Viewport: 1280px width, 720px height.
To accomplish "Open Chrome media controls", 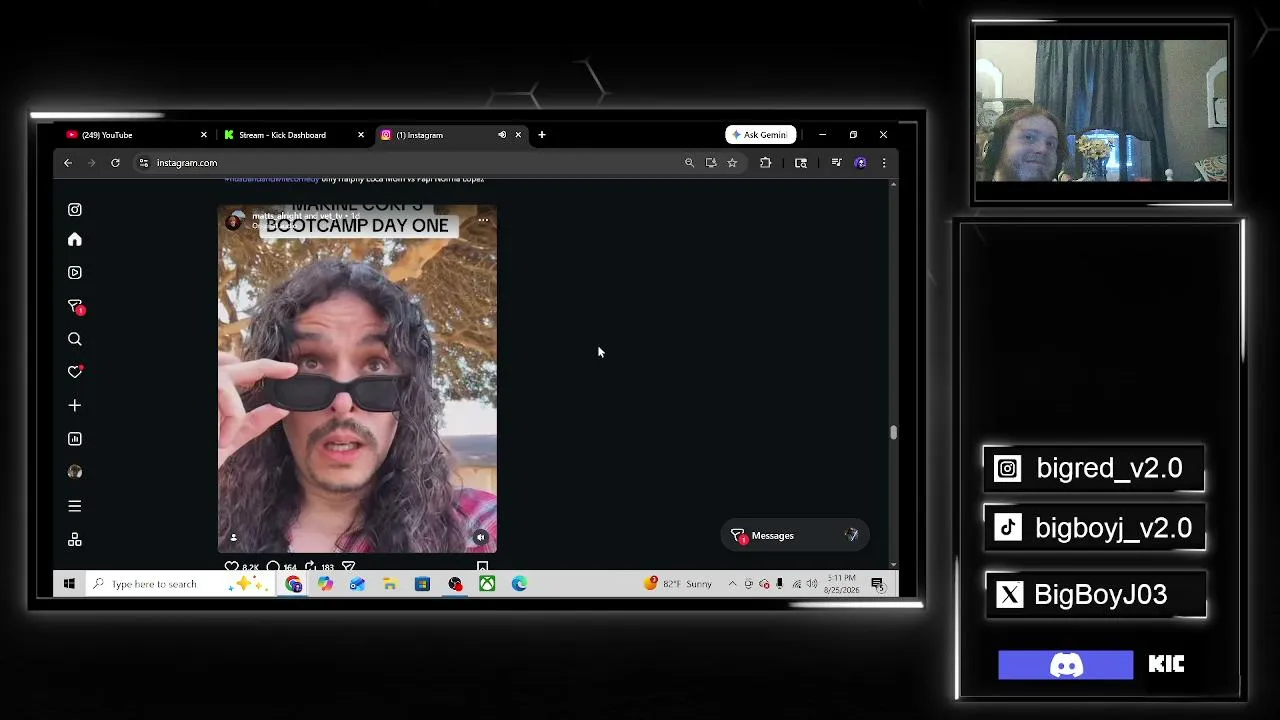I will point(836,163).
